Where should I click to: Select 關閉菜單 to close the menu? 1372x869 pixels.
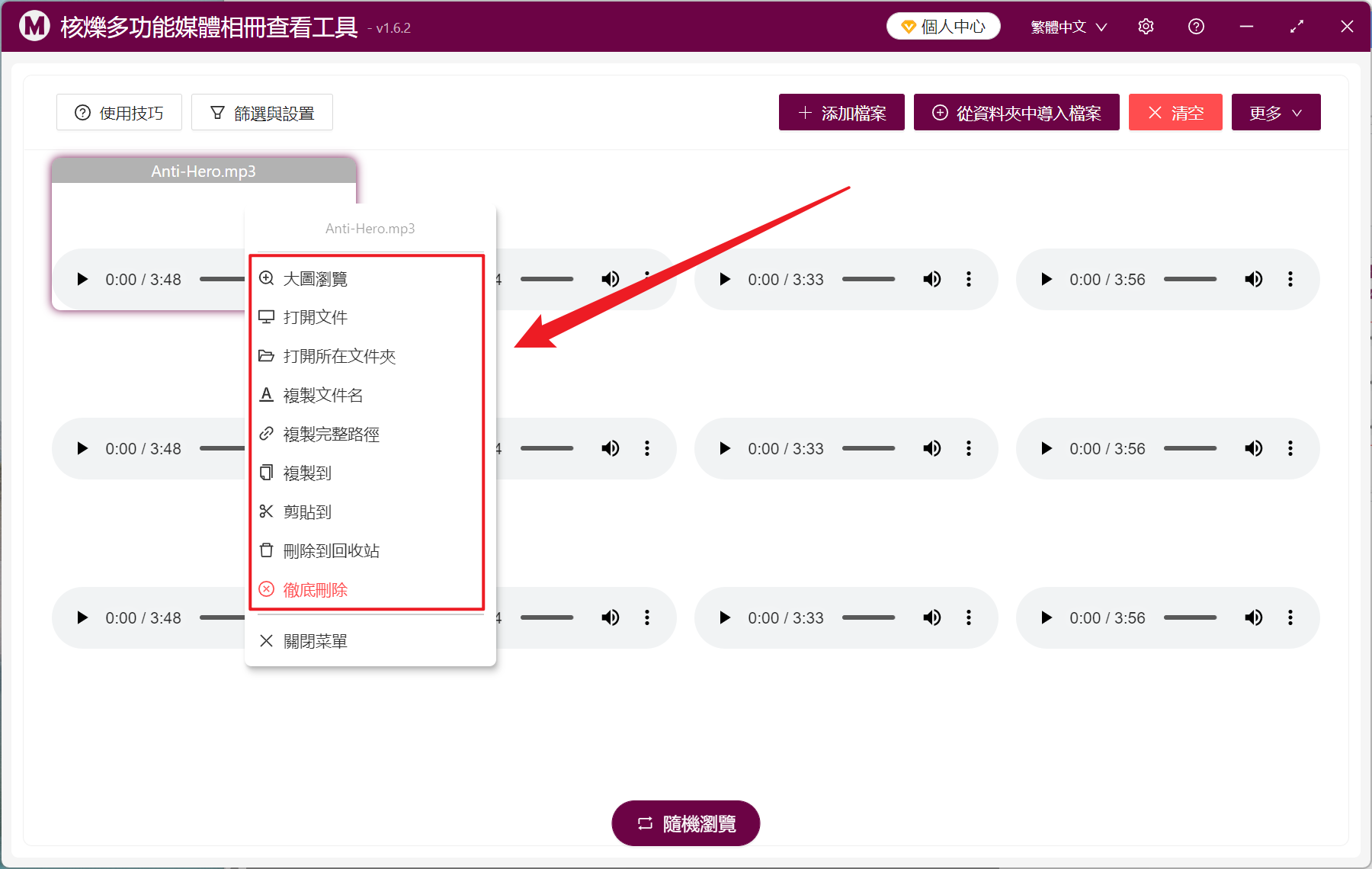point(314,640)
